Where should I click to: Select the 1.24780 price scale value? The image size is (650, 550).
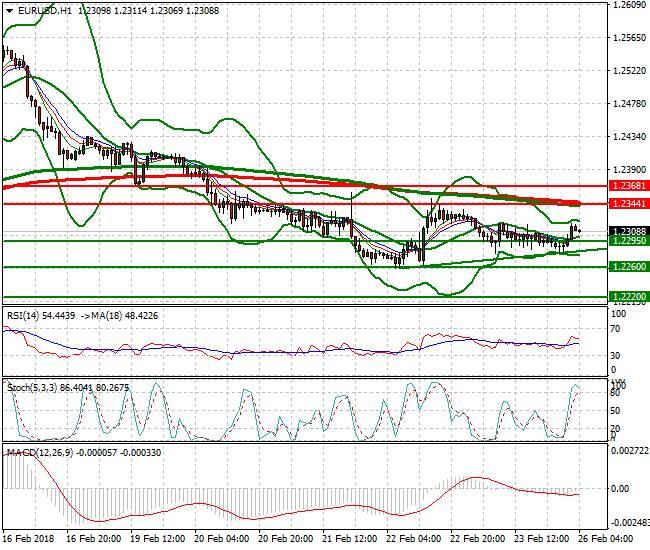tap(630, 104)
